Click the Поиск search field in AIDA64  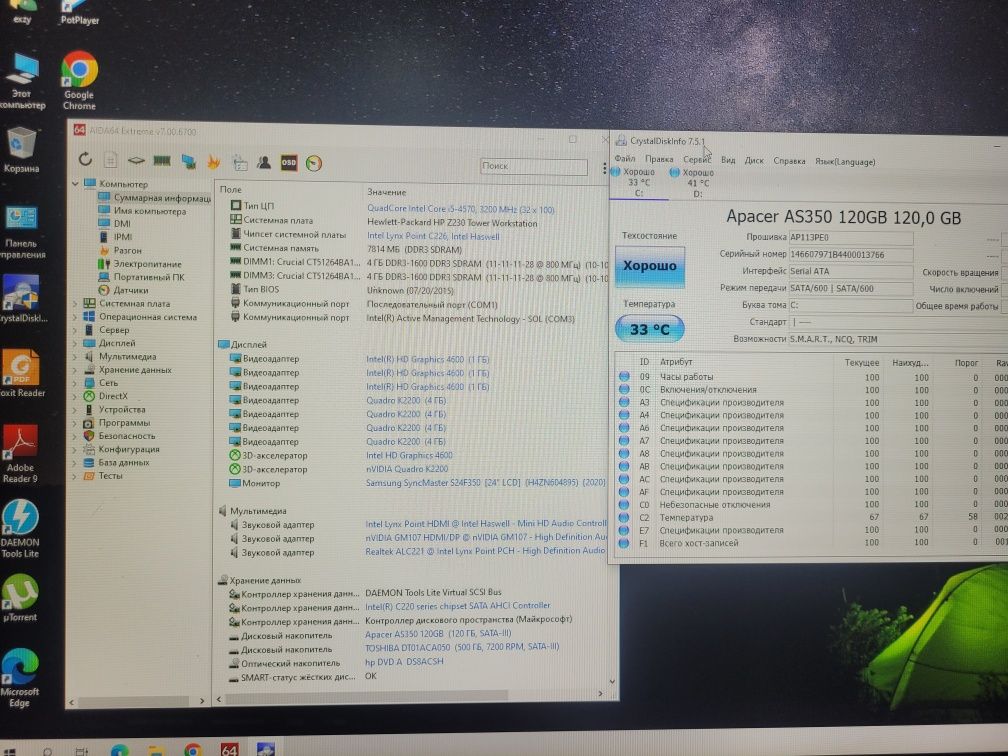[534, 166]
